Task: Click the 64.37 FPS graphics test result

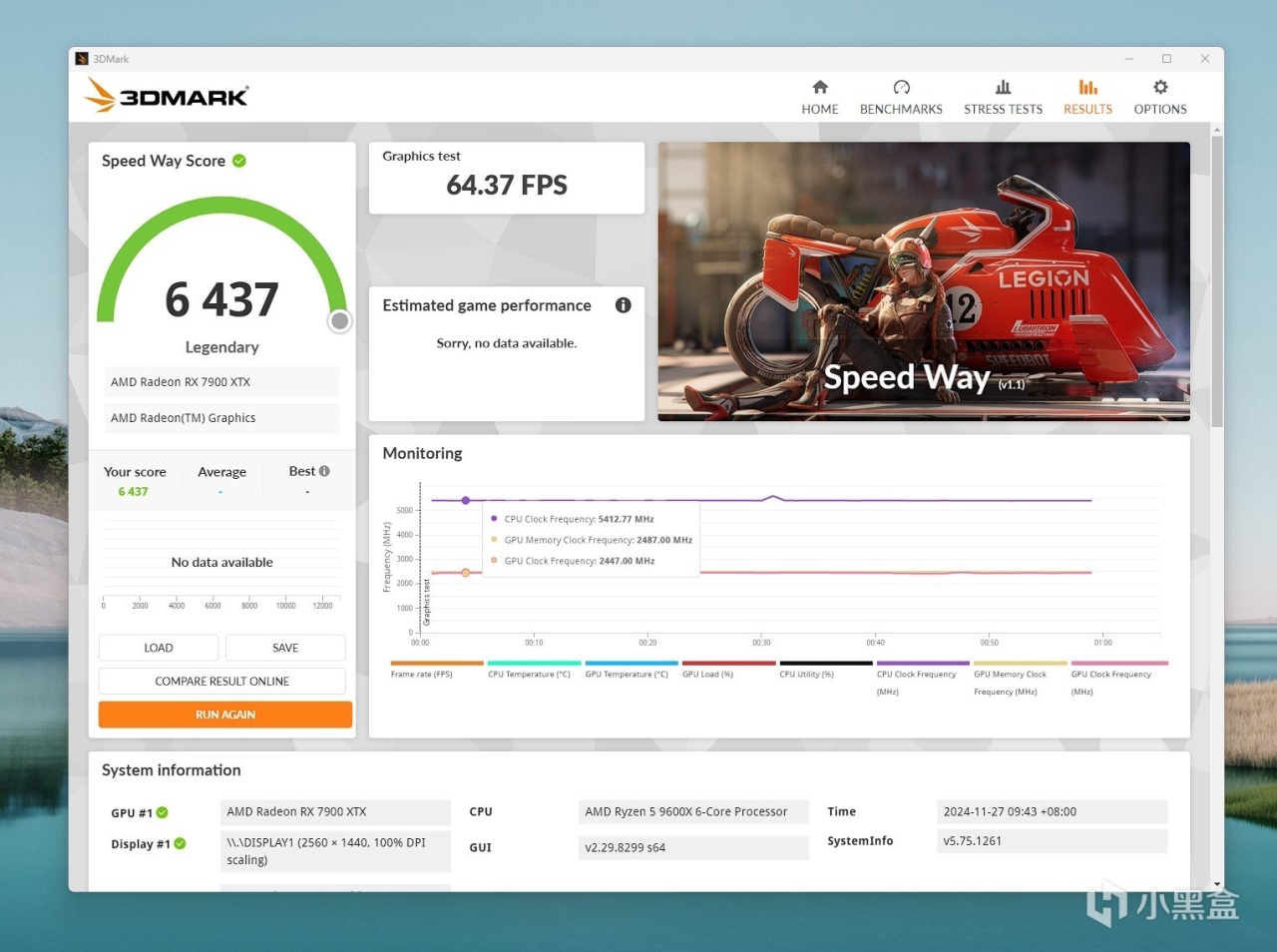Action: pos(507,186)
